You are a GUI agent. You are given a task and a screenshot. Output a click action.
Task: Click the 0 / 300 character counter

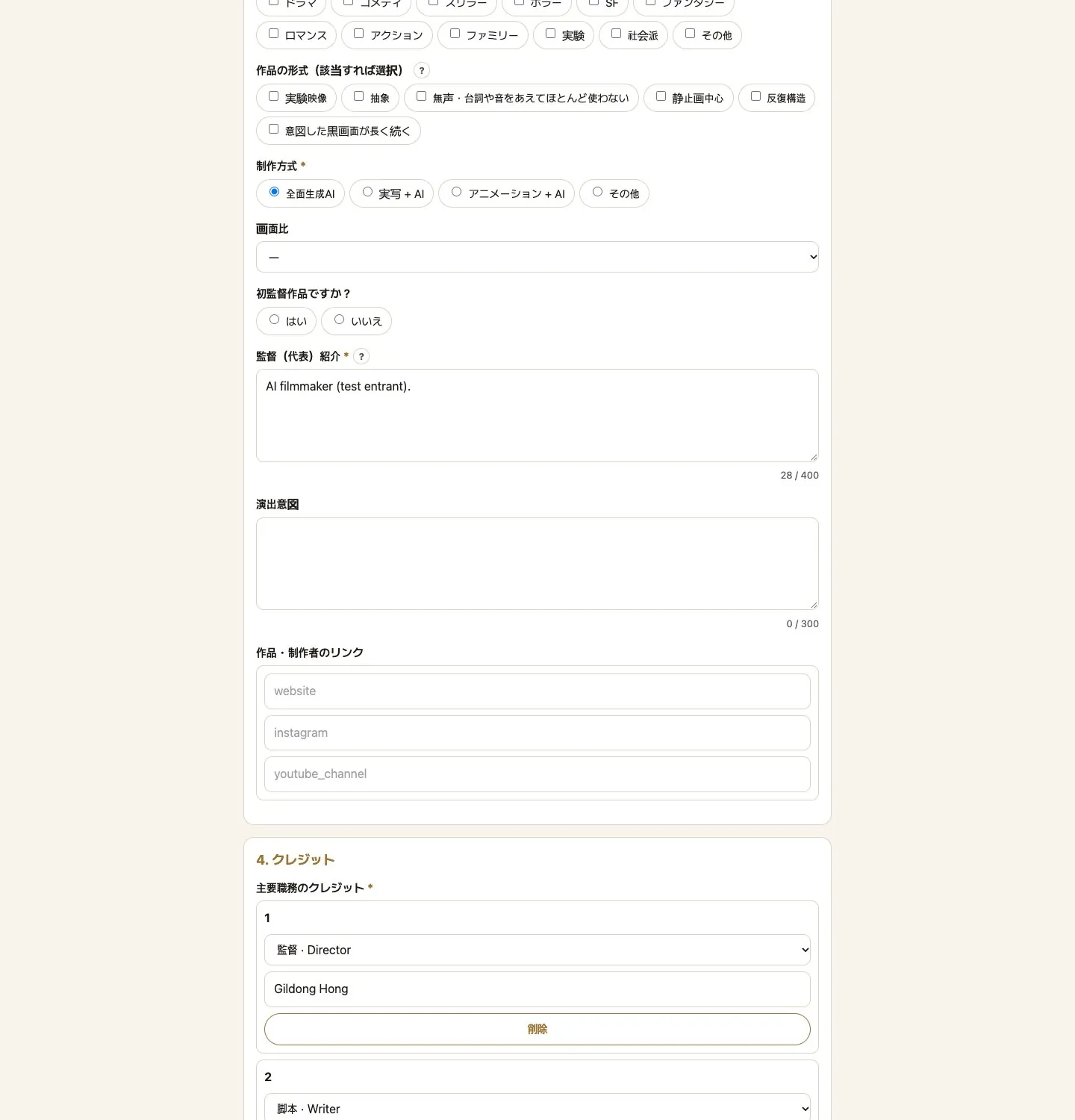click(x=803, y=623)
